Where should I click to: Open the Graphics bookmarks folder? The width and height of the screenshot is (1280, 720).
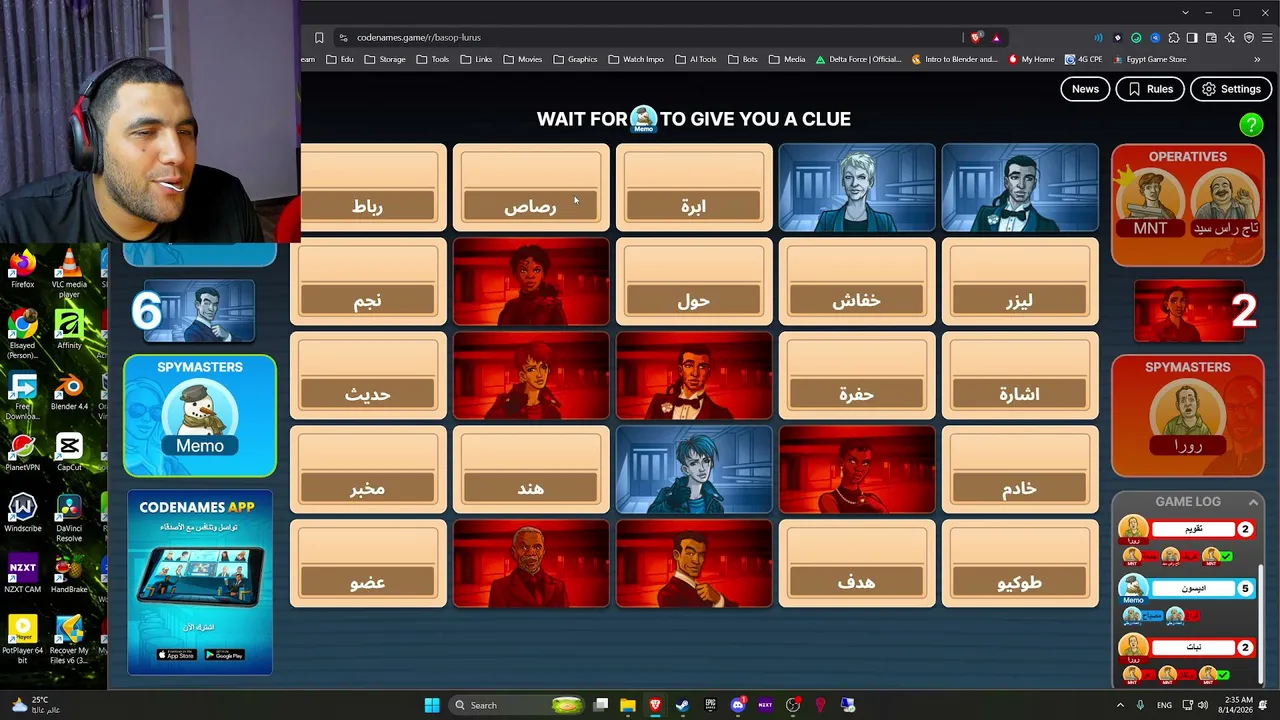[x=575, y=59]
